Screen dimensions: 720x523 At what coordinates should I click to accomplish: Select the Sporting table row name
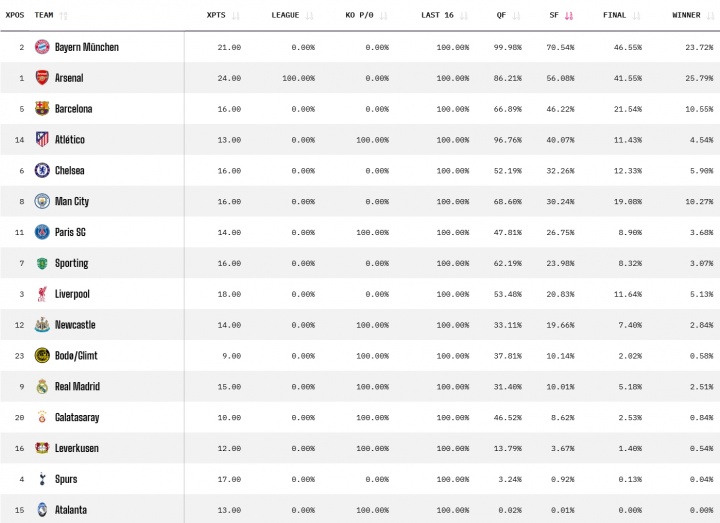(71, 263)
